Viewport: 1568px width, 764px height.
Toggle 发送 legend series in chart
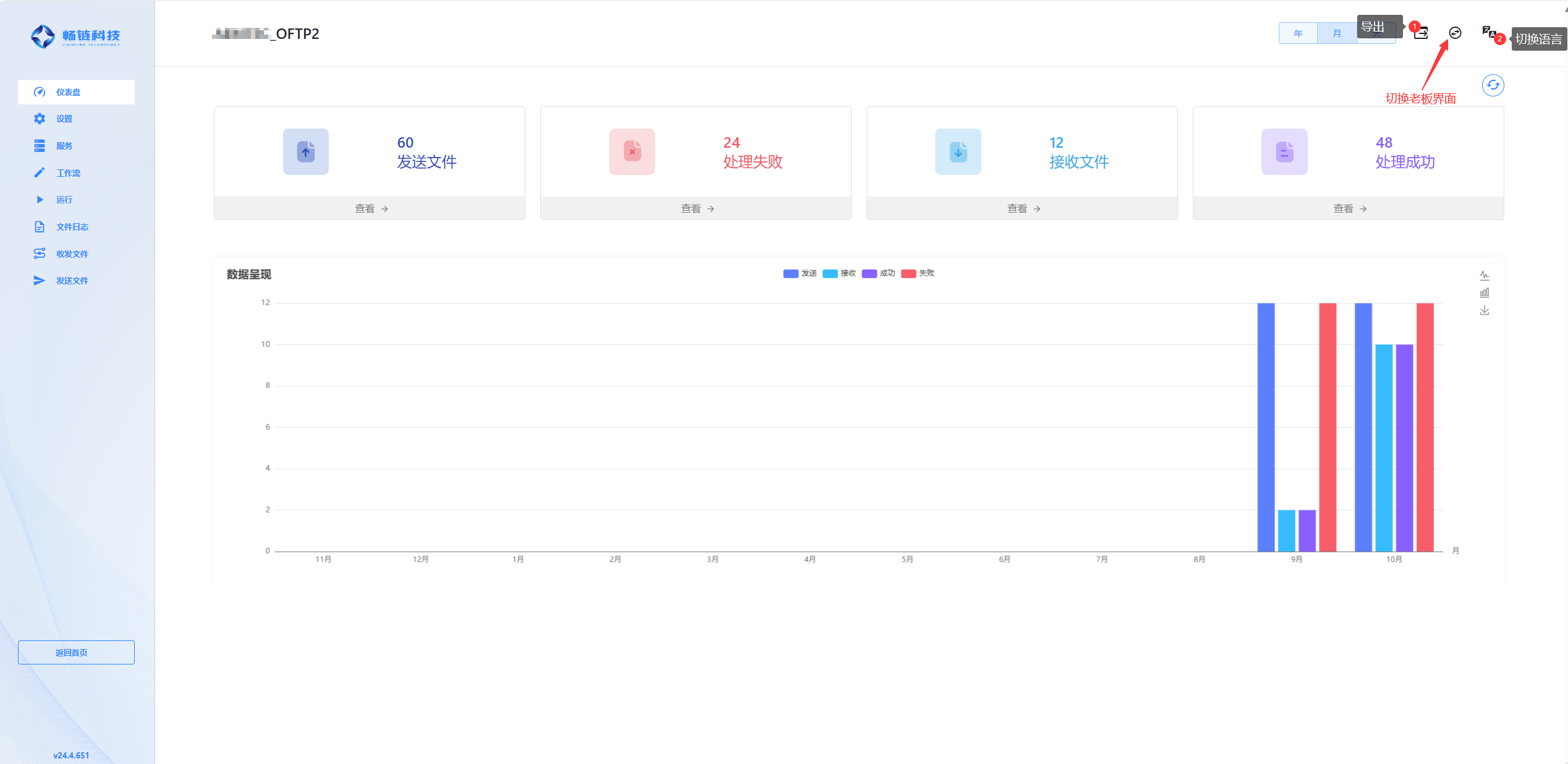coord(800,273)
